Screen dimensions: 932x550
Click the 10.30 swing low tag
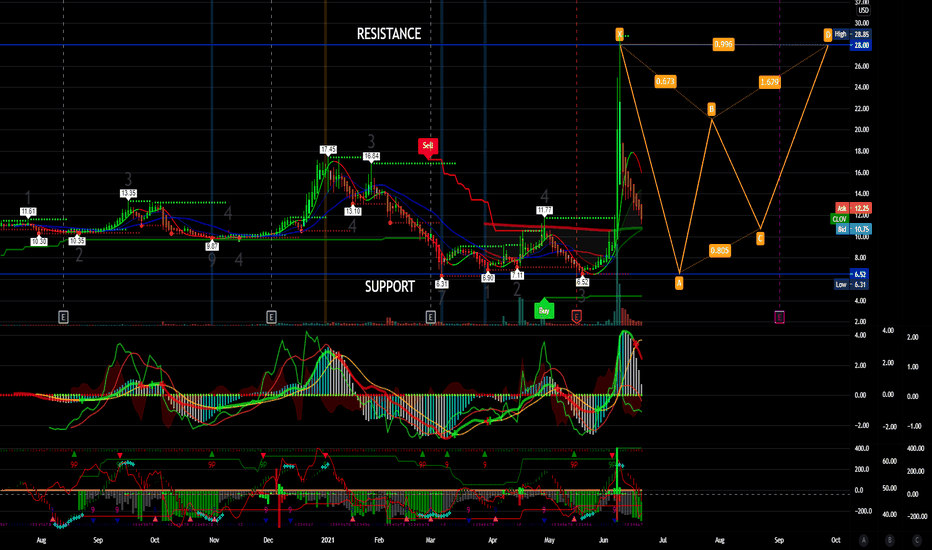(x=39, y=241)
